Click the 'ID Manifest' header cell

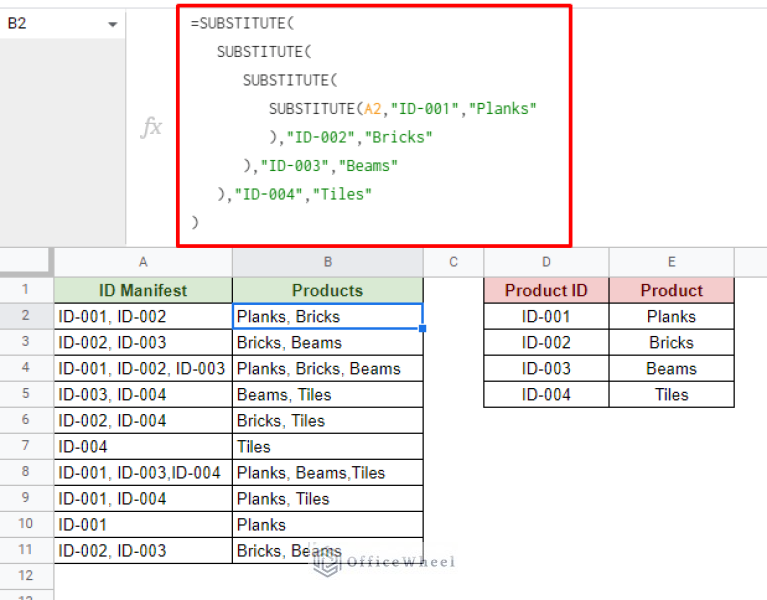(143, 290)
